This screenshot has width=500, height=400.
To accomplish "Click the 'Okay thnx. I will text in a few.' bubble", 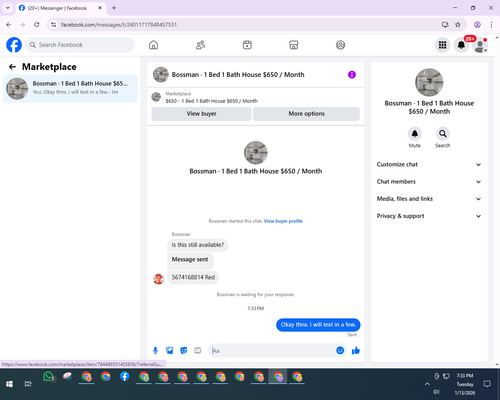I will [x=318, y=325].
